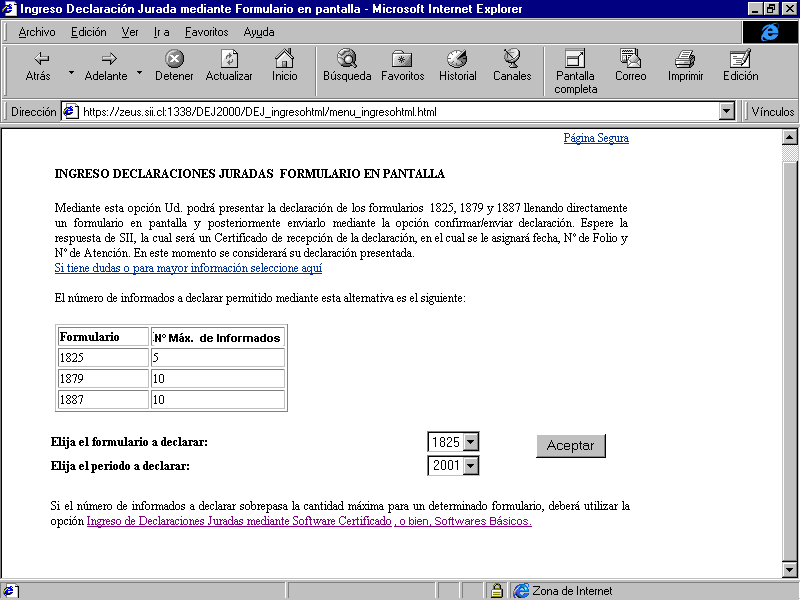Open the Canales panel

pyautogui.click(x=512, y=66)
